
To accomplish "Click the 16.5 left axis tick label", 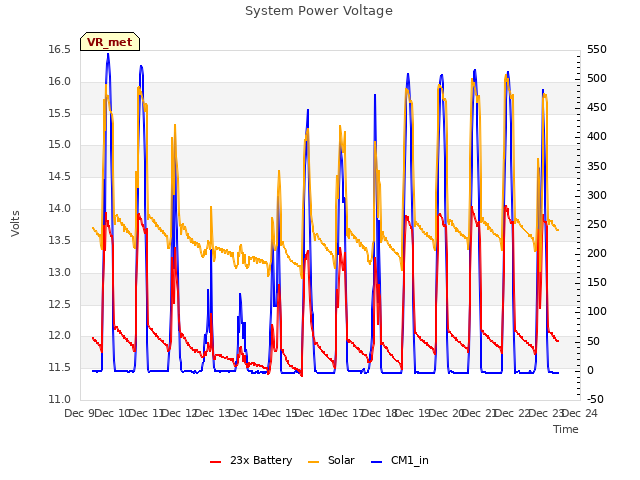I will [x=59, y=49].
